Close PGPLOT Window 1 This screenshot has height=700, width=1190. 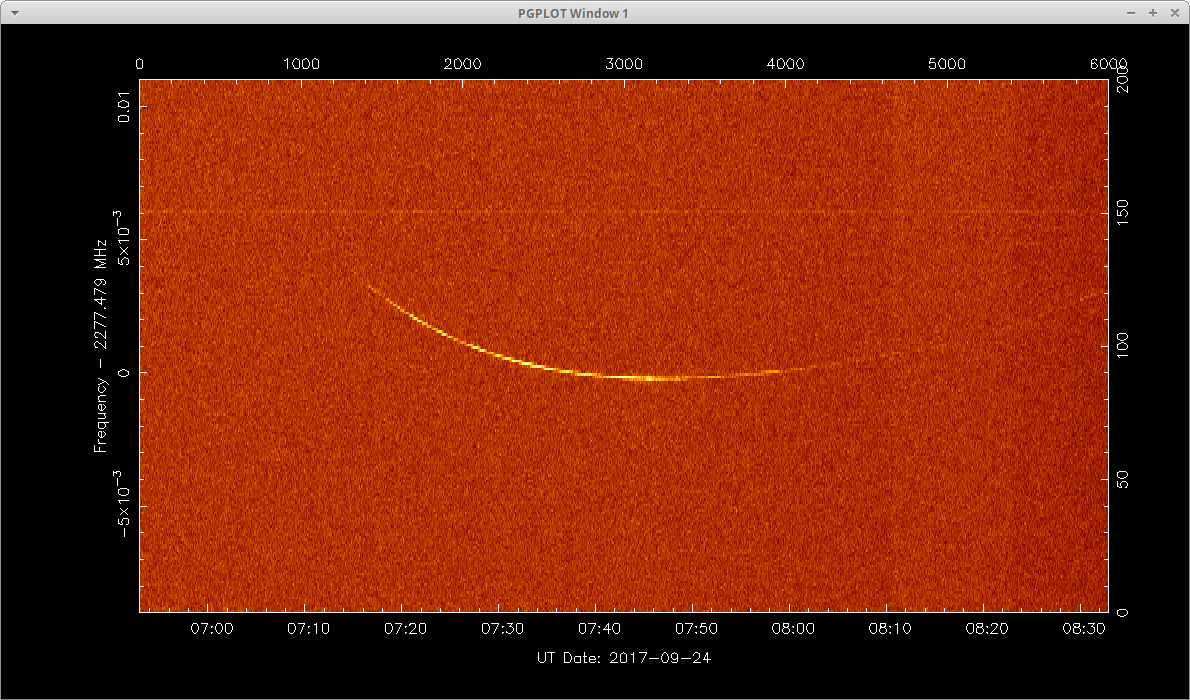point(1174,13)
